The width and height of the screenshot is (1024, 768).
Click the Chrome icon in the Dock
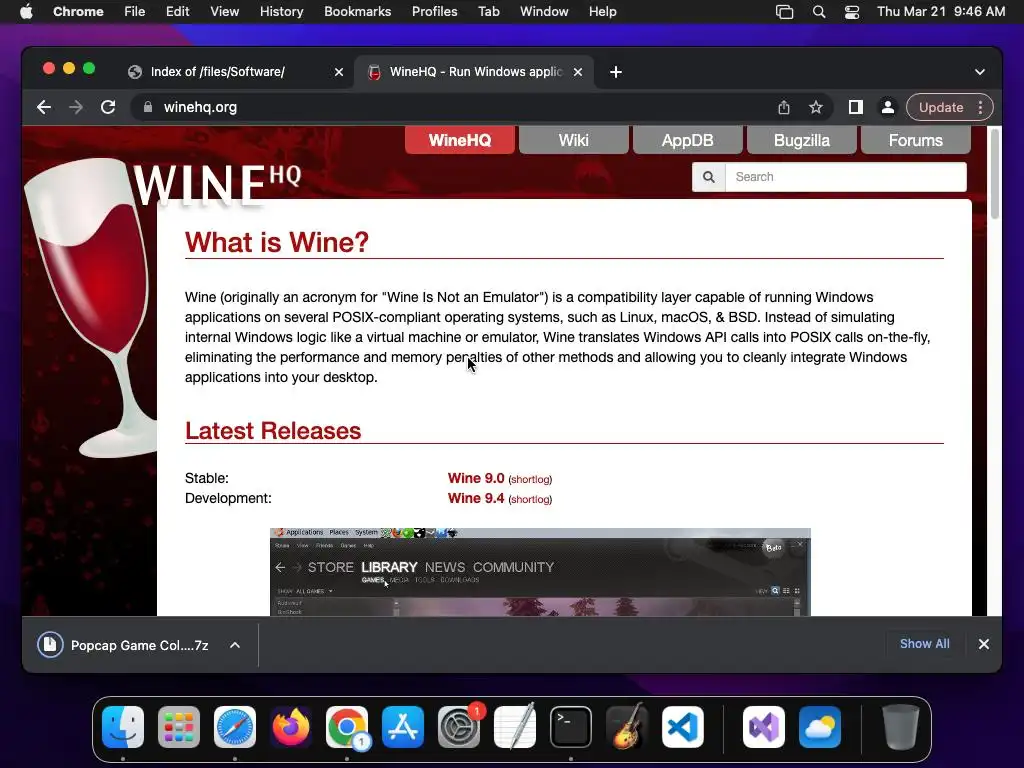pyautogui.click(x=347, y=727)
